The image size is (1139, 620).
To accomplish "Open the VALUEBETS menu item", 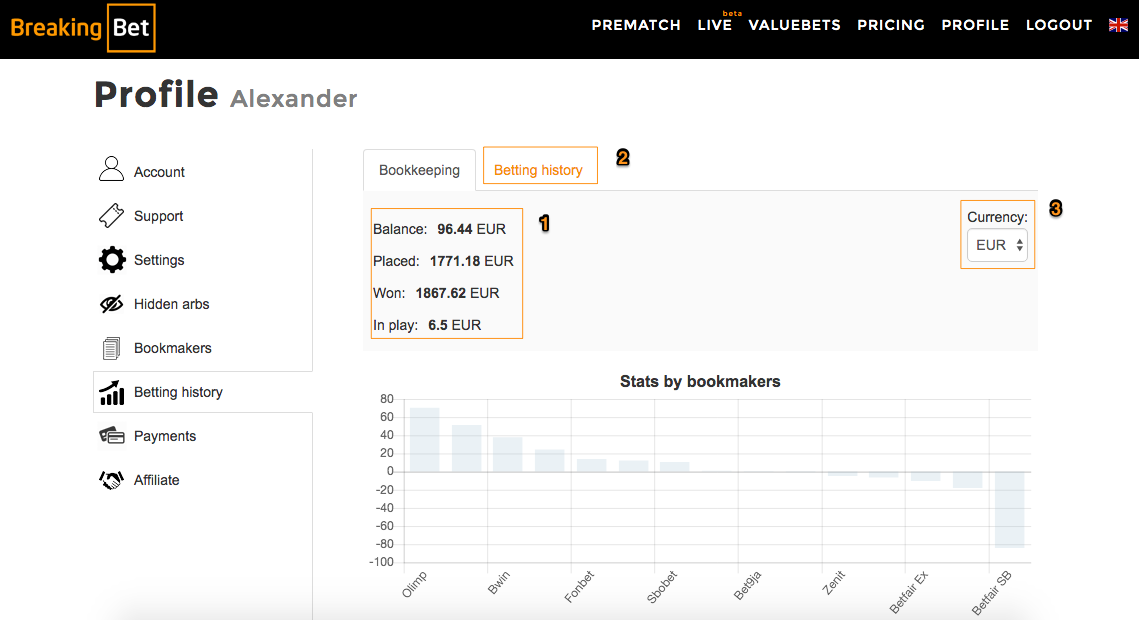I will (x=794, y=25).
